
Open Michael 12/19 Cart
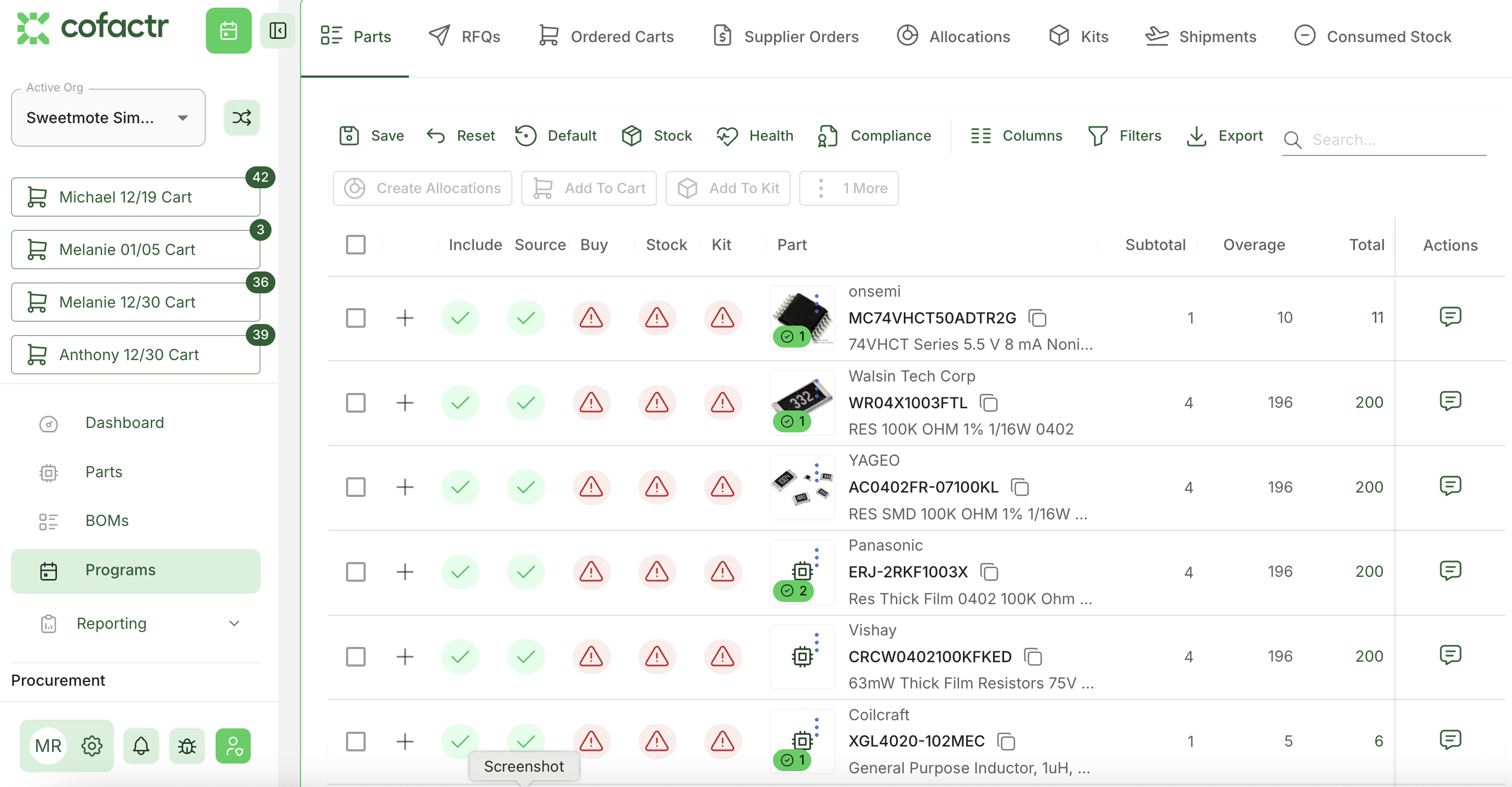click(136, 197)
